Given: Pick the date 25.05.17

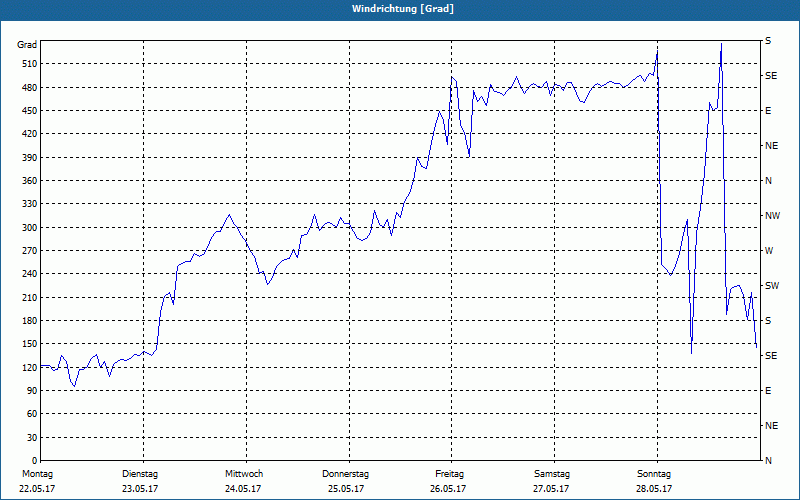Looking at the screenshot, I should [346, 489].
